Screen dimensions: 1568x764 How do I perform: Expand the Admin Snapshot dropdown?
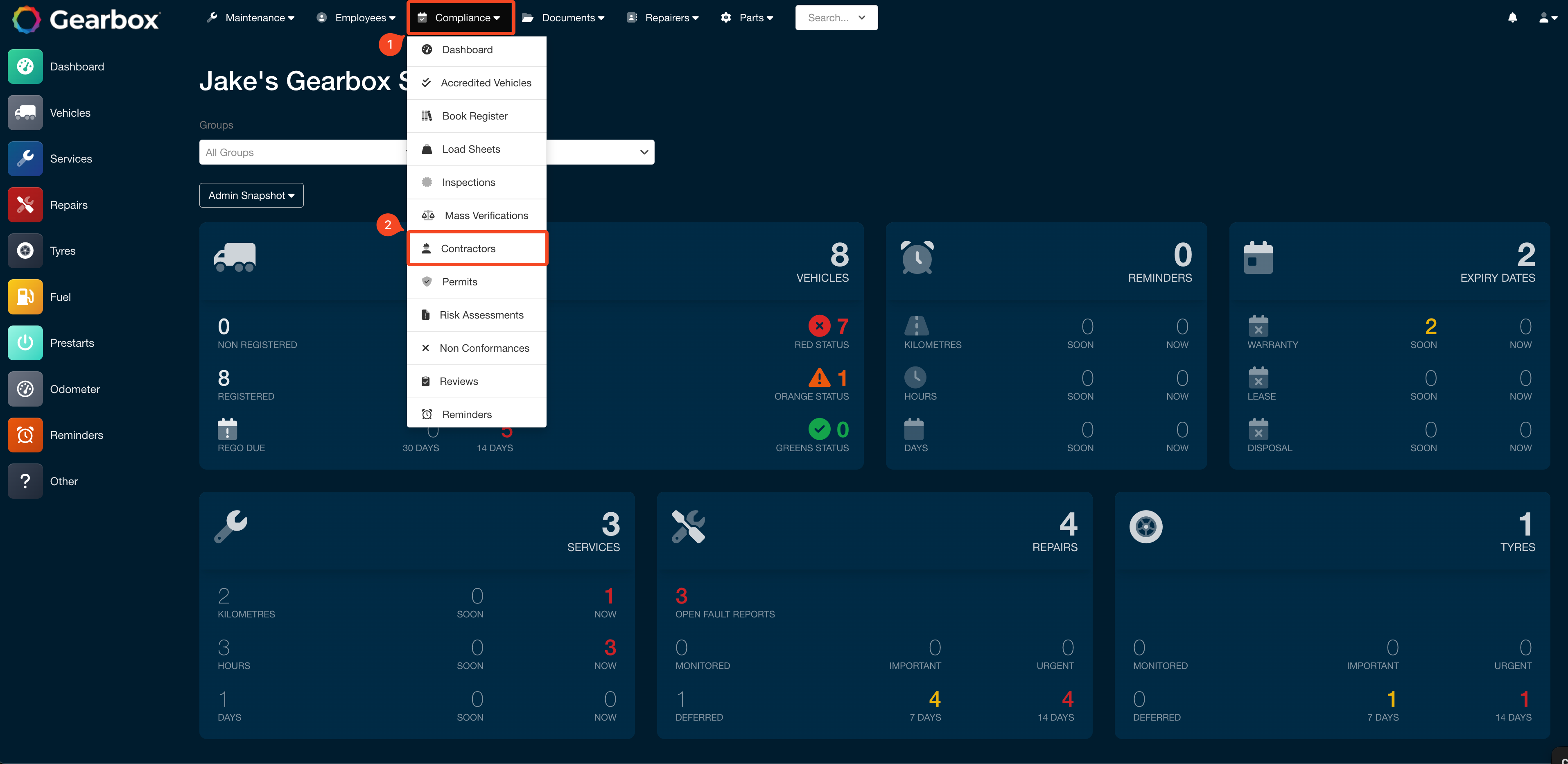pyautogui.click(x=251, y=195)
